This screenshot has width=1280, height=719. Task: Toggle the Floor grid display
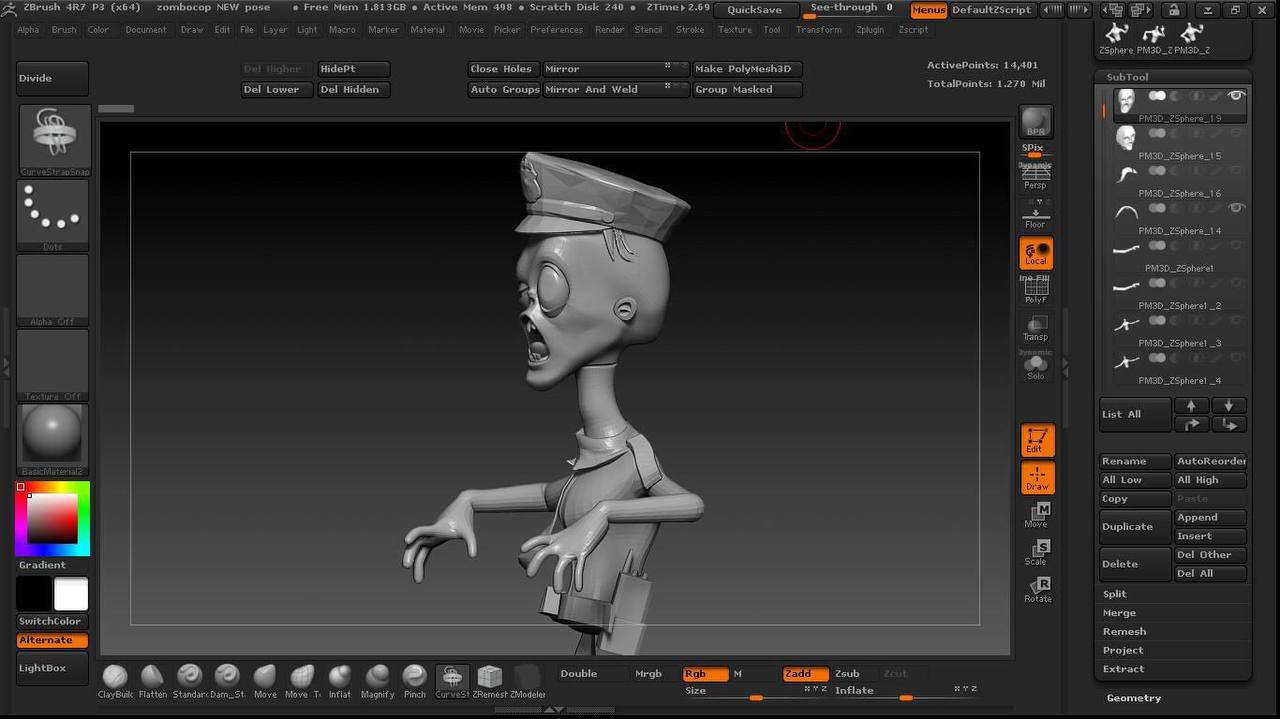(x=1035, y=215)
